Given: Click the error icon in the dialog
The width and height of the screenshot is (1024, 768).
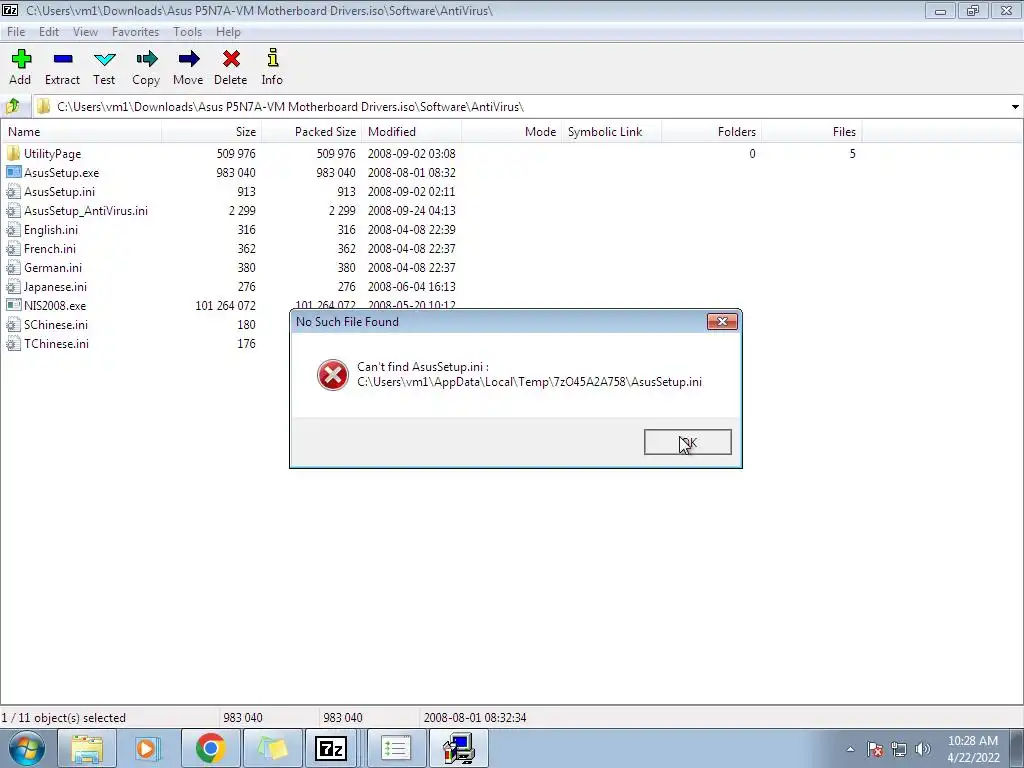Looking at the screenshot, I should pos(332,375).
